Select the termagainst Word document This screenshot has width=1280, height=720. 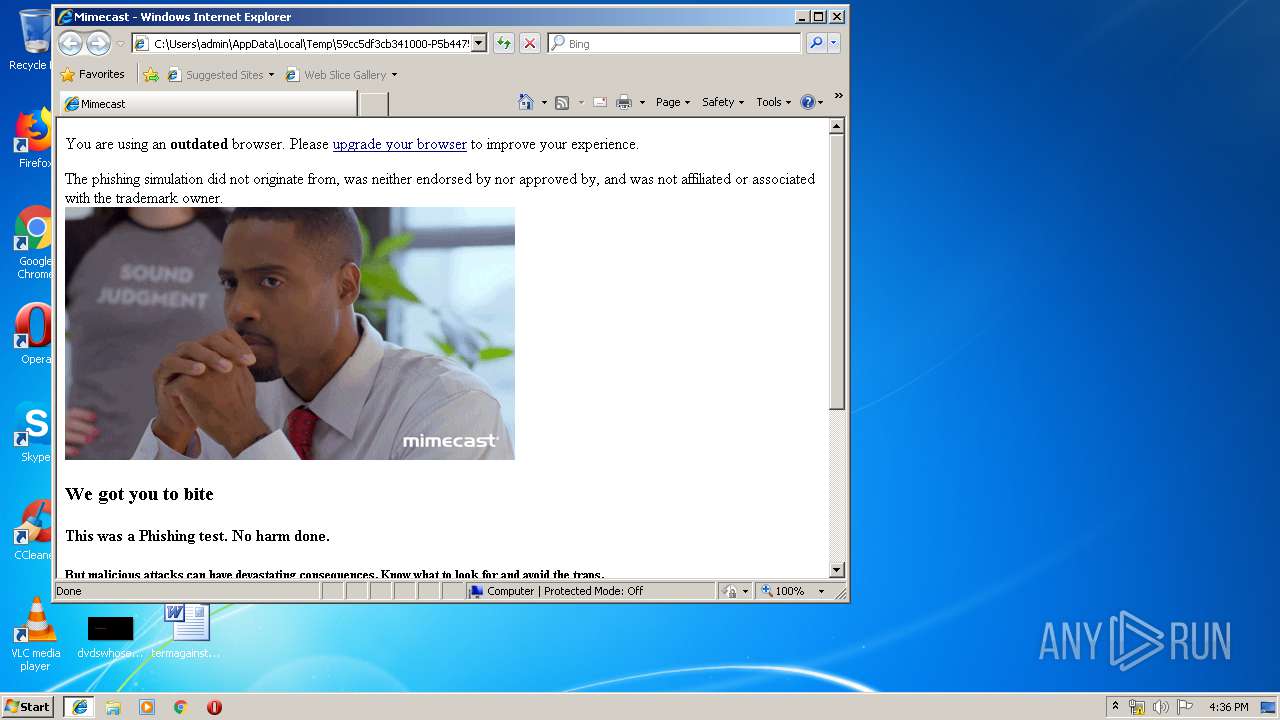pos(186,630)
